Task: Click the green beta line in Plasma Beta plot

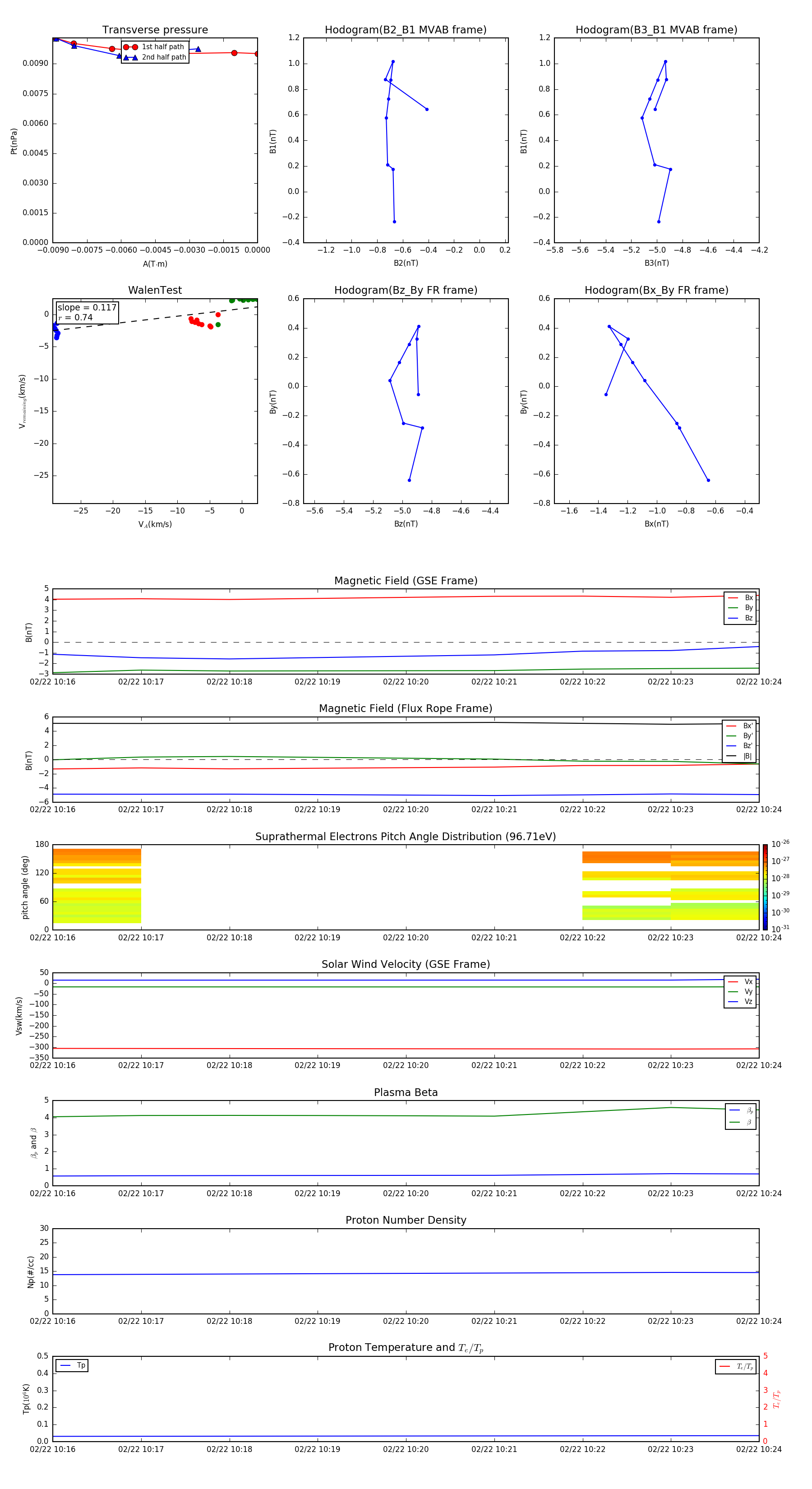Action: pyautogui.click(x=406, y=1115)
